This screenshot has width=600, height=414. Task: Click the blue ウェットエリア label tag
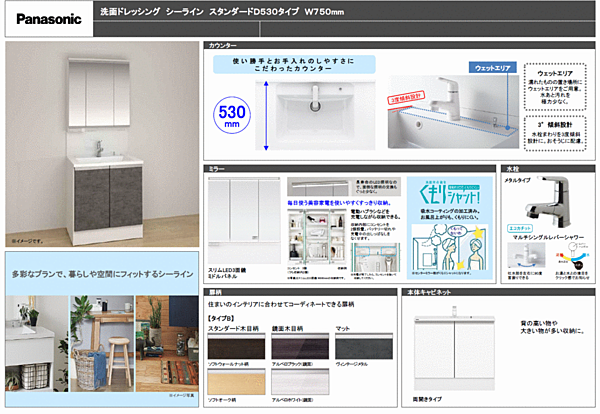pos(492,68)
